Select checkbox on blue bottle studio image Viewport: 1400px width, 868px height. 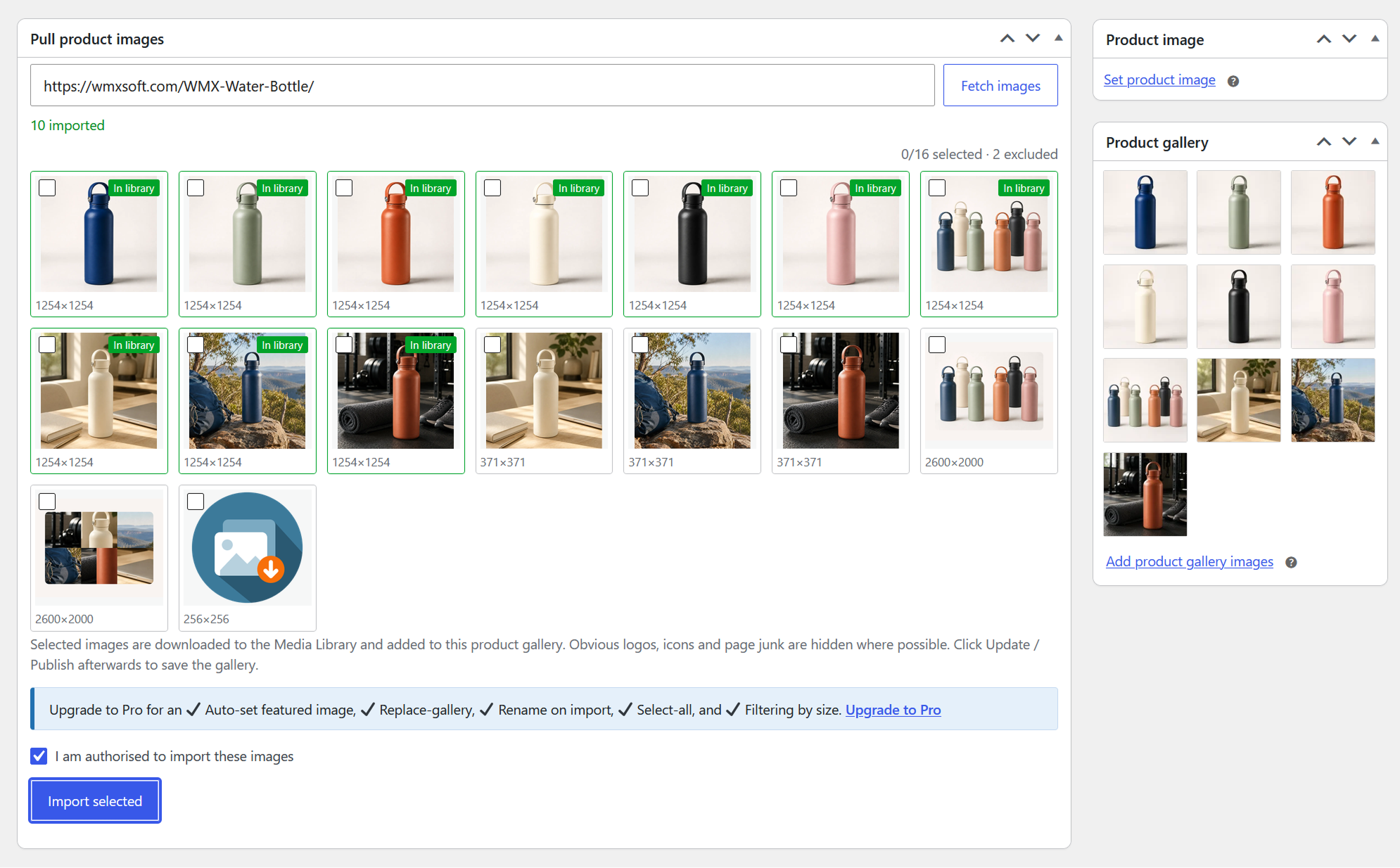click(x=47, y=188)
